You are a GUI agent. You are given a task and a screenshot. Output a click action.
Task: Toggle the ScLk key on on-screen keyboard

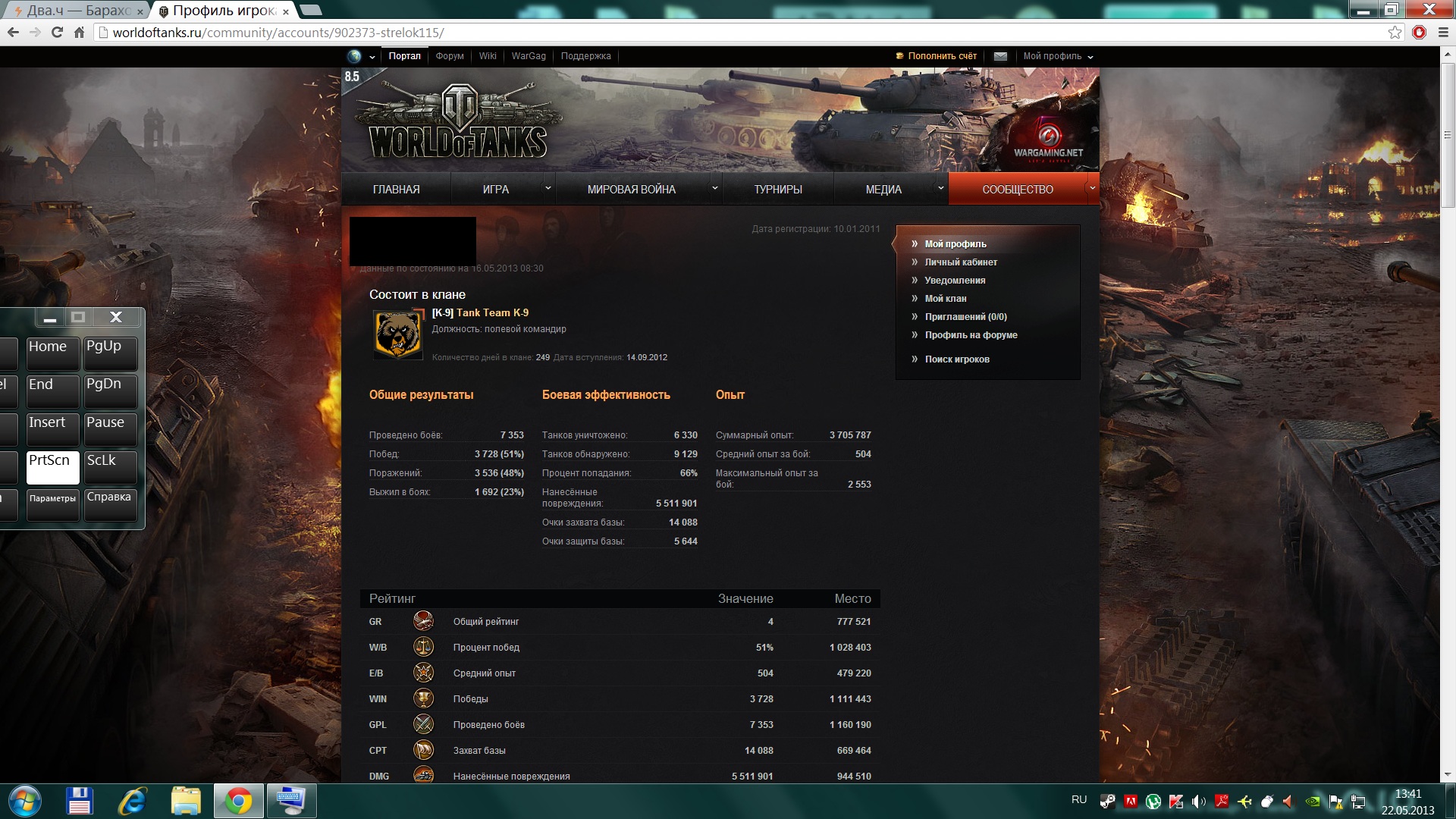[110, 466]
